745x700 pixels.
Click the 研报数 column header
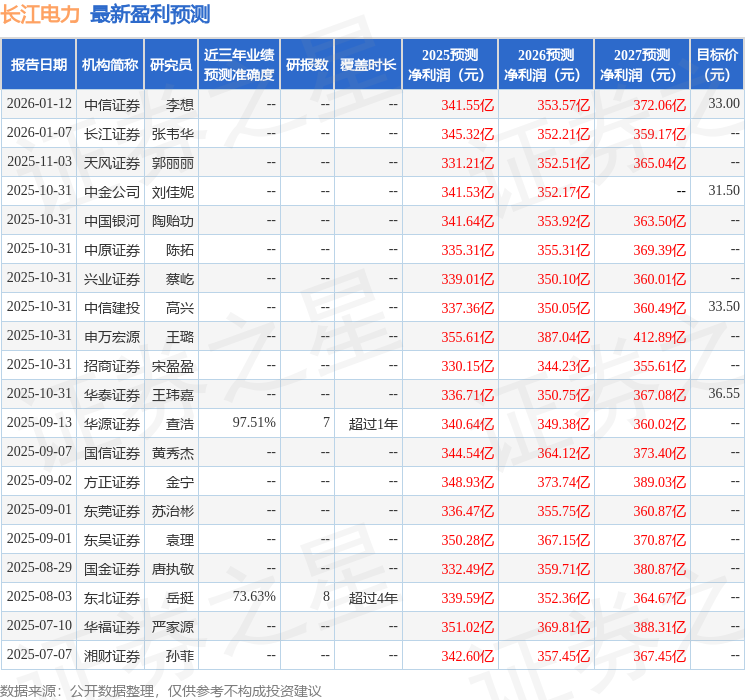(307, 64)
